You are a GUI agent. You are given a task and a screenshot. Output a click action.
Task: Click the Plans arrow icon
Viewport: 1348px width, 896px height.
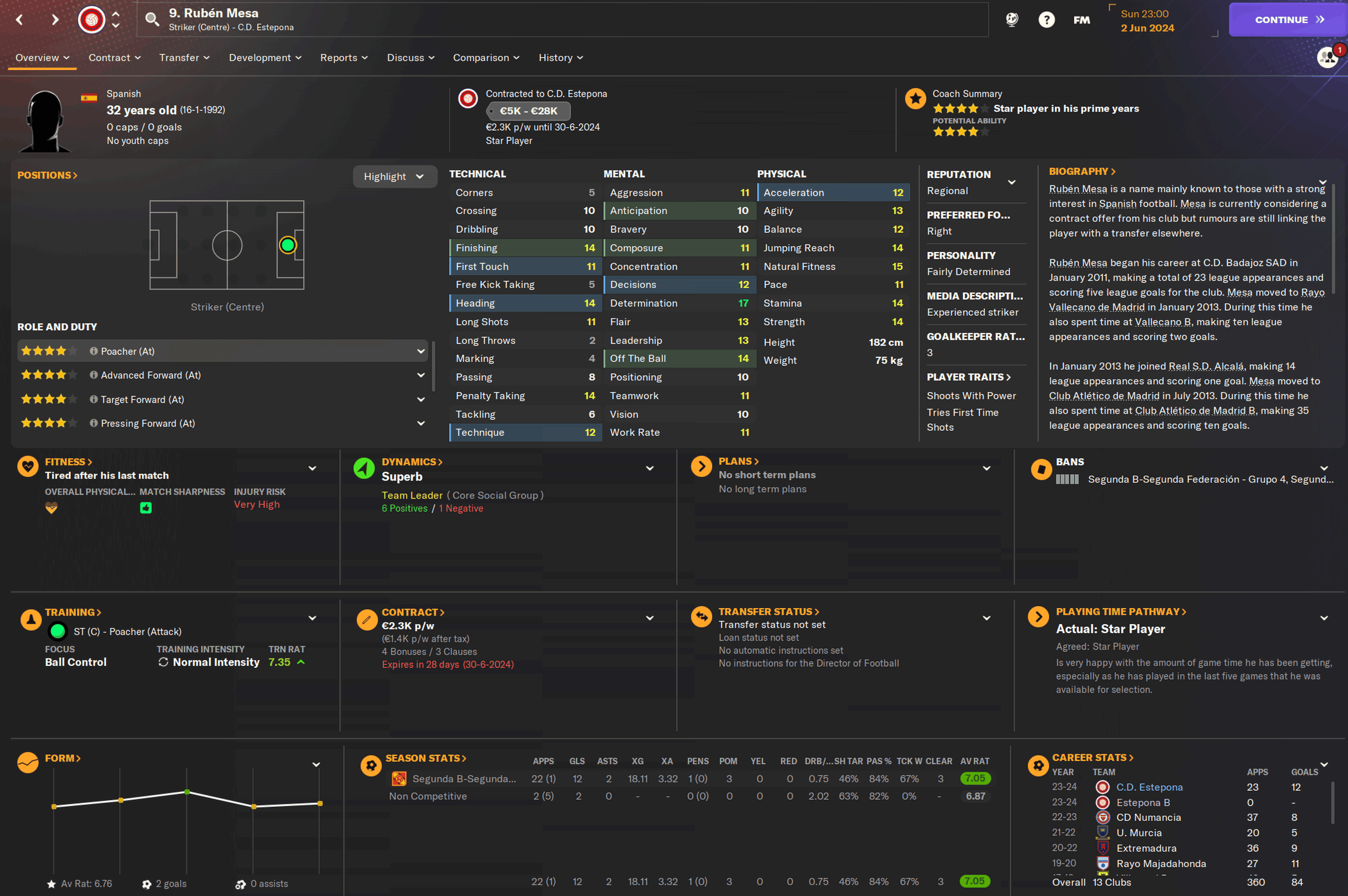click(x=701, y=467)
